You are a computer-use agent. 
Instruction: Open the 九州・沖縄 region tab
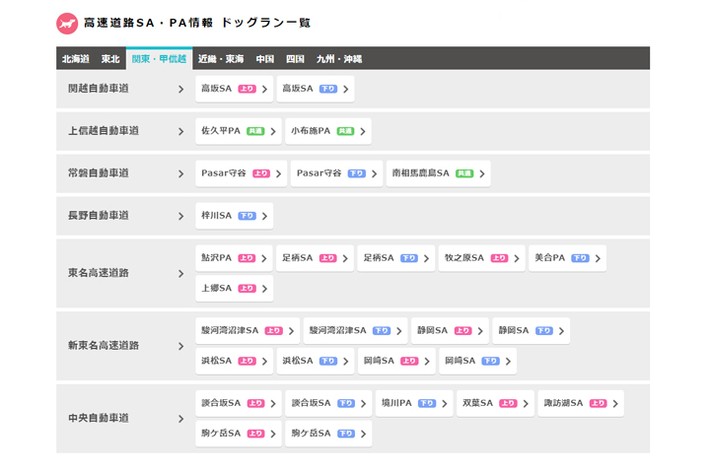point(339,58)
